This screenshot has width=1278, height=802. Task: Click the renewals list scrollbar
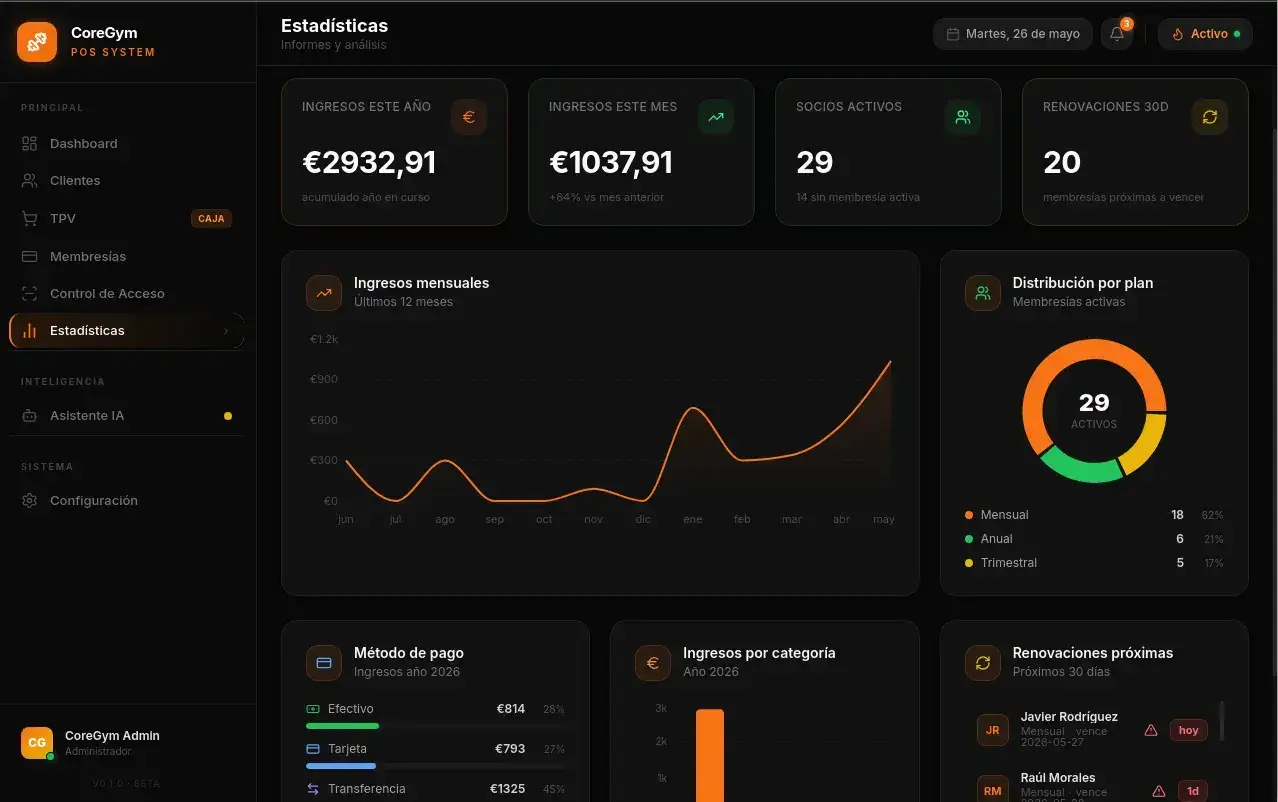point(1221,721)
